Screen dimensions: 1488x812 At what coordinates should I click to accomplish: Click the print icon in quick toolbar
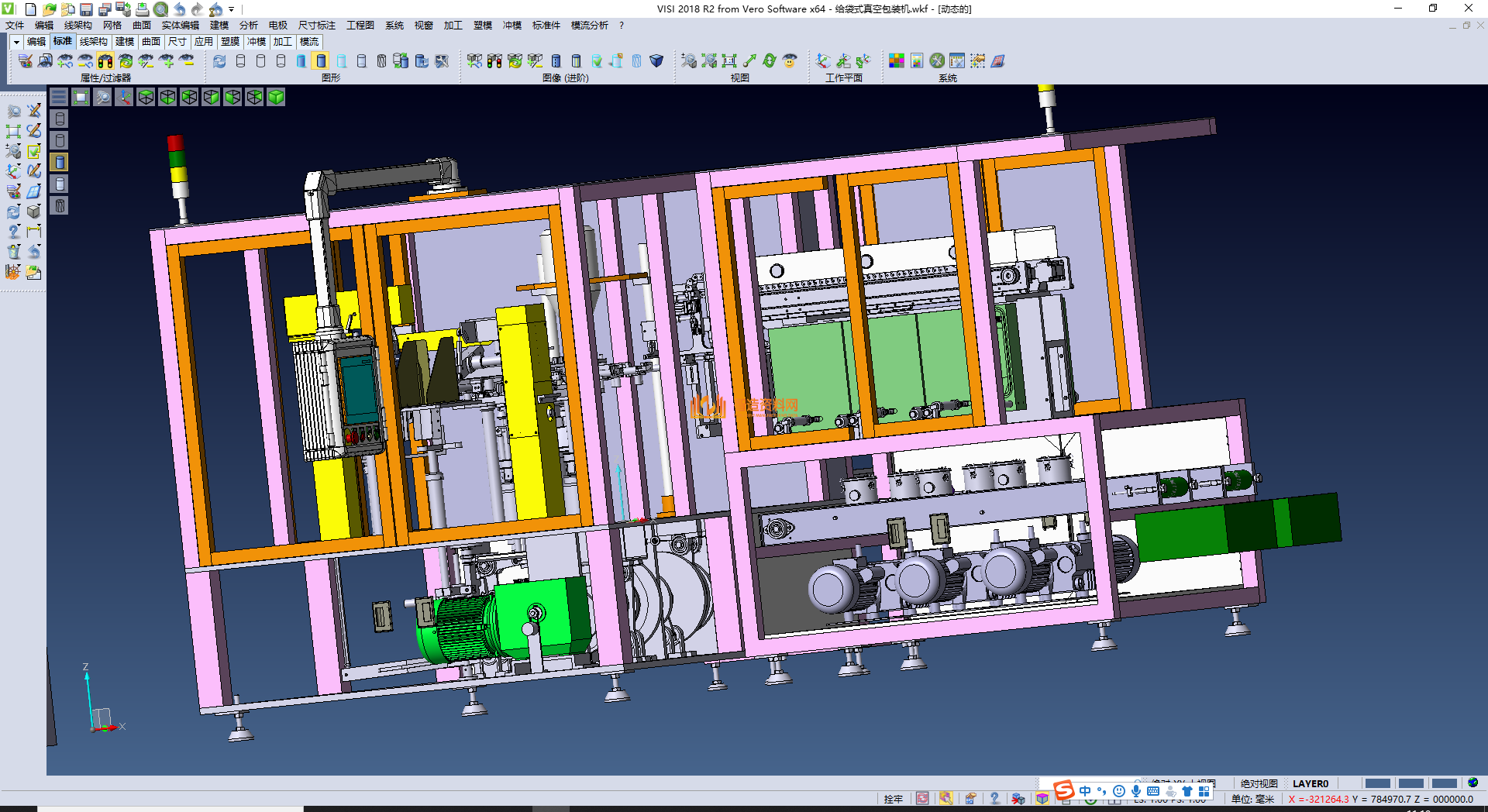pos(142,9)
